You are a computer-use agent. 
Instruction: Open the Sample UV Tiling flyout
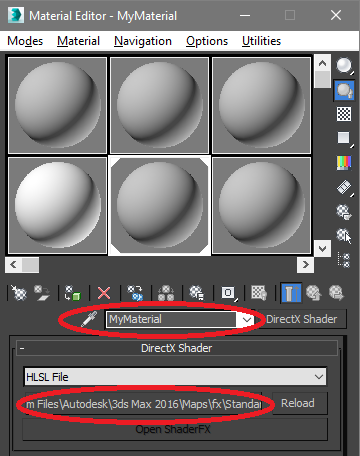344,138
